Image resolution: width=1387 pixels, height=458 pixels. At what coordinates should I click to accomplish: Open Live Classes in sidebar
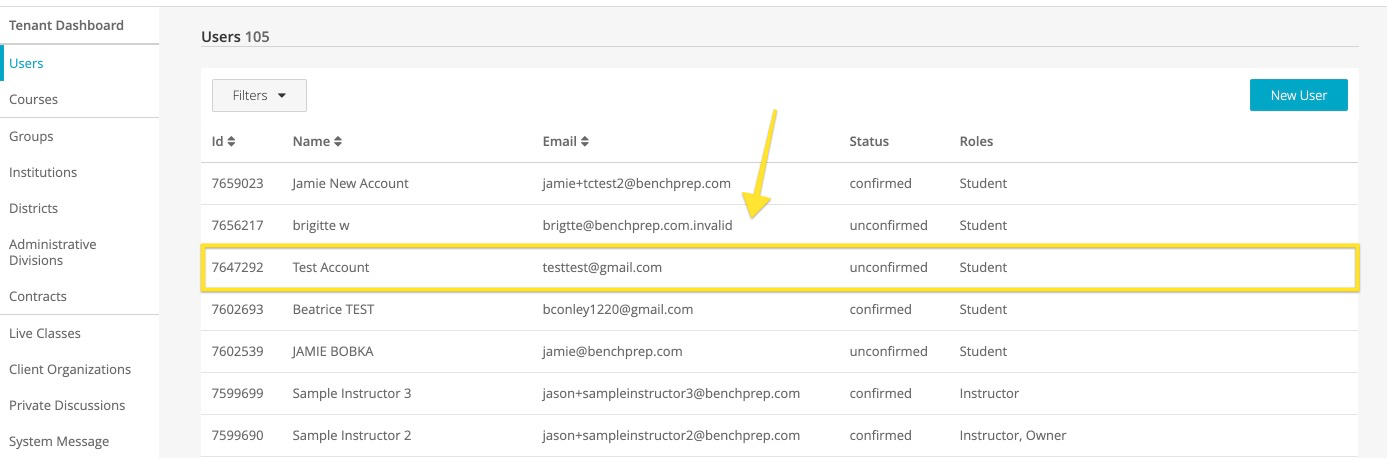coord(45,333)
